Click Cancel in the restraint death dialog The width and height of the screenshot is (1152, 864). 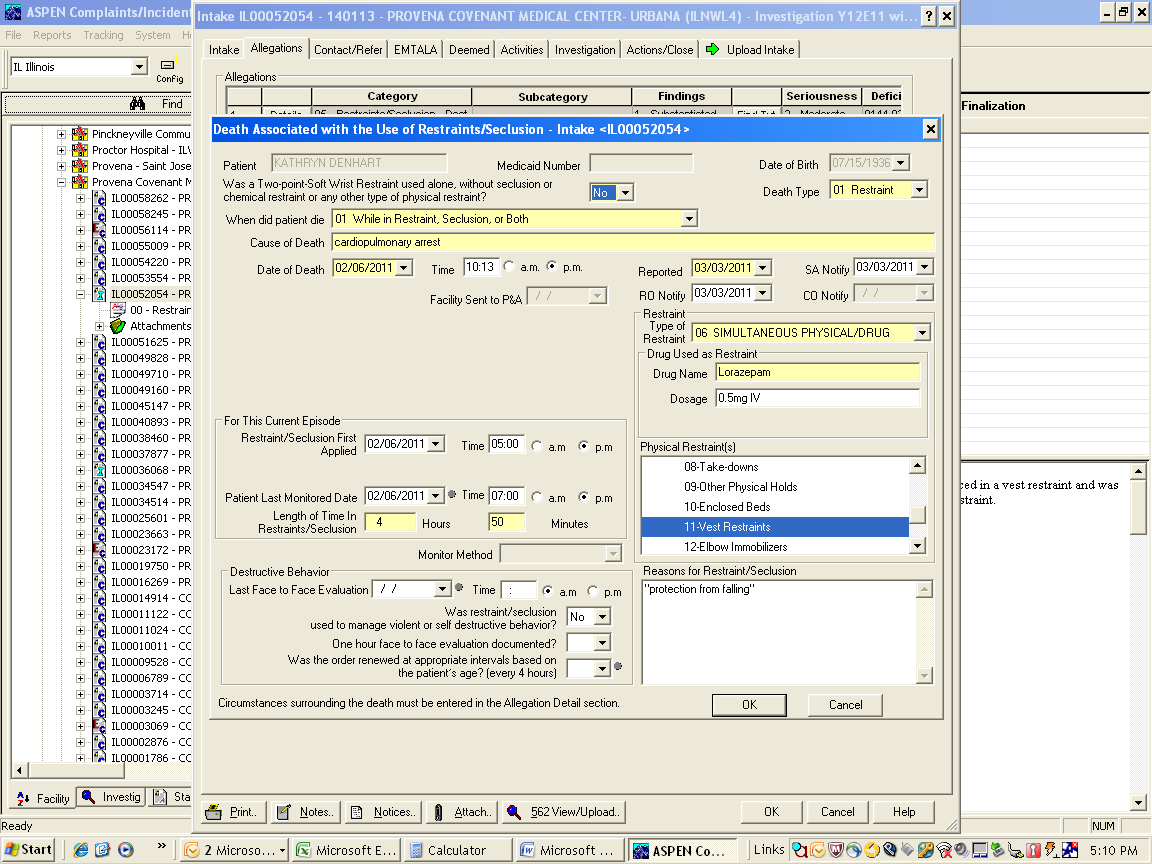[845, 705]
